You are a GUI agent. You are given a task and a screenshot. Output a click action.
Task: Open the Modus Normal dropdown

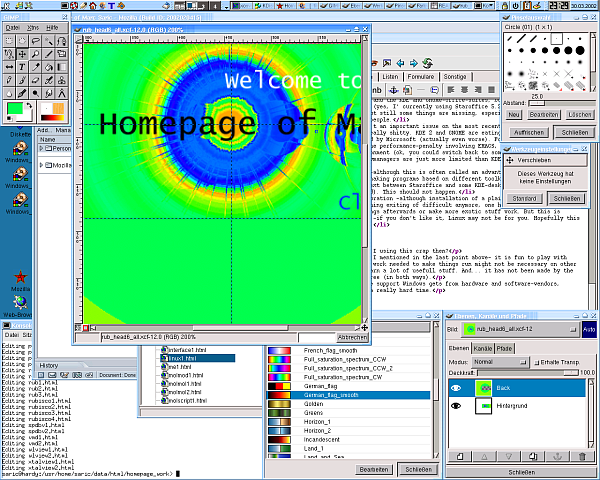tap(500, 361)
